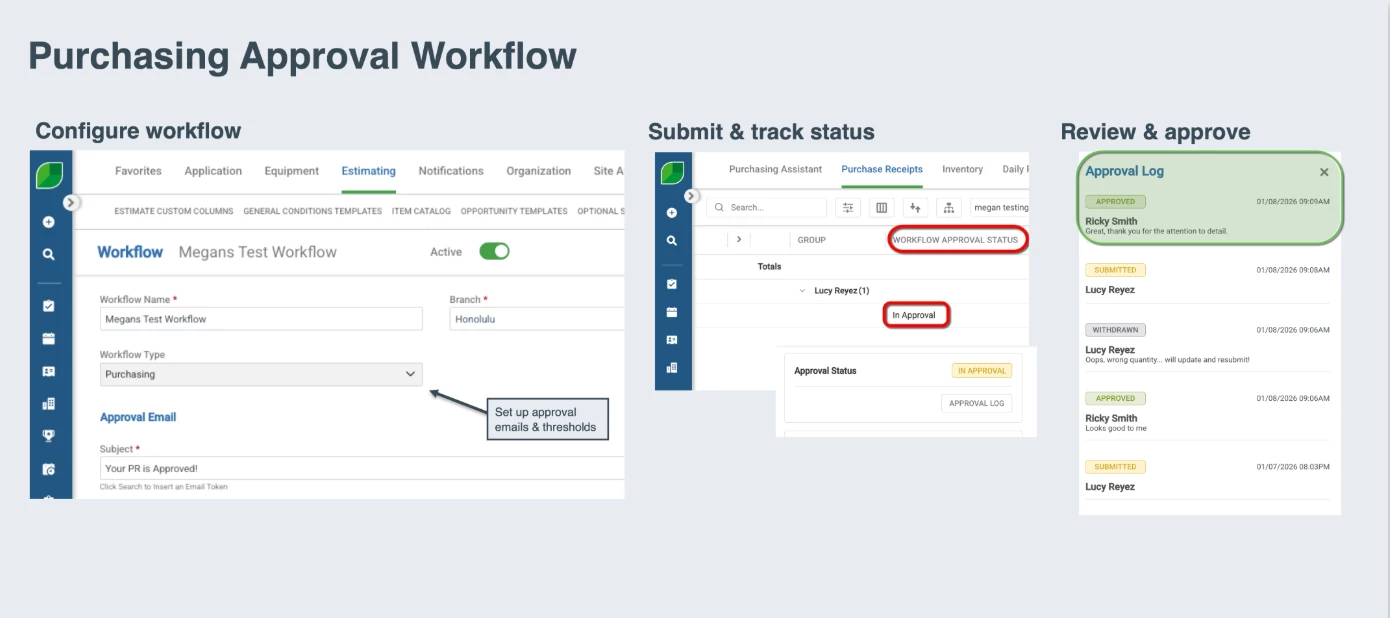Screen dimensions: 1390x618
Task: Click the plus add icon in Configure workflow sidebar
Action: (x=48, y=222)
